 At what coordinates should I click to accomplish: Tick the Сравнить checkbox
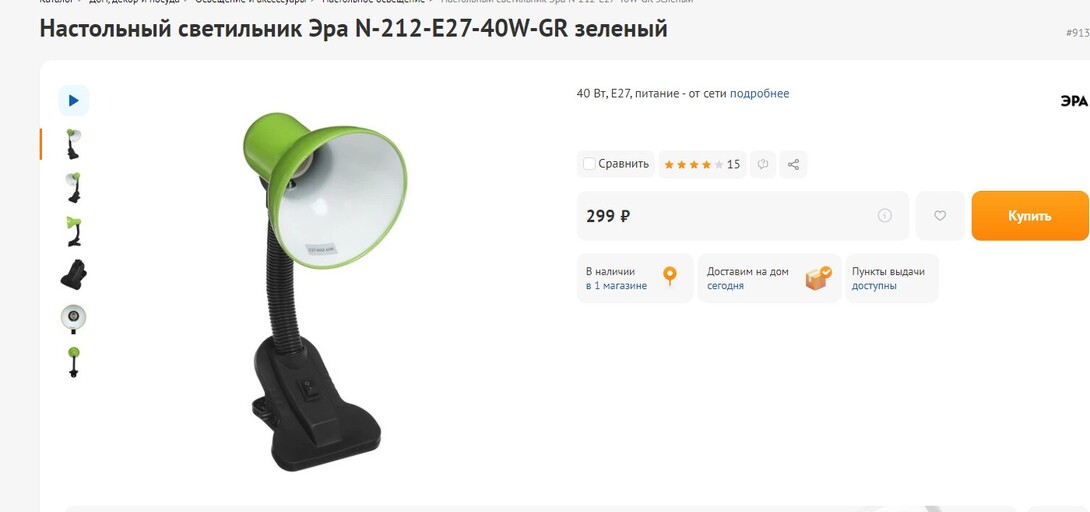pyautogui.click(x=589, y=165)
